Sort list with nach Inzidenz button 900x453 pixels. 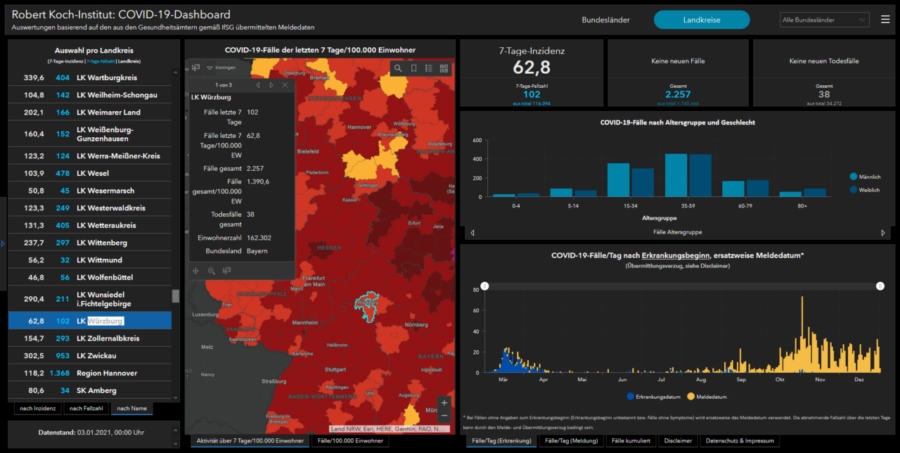tap(34, 408)
